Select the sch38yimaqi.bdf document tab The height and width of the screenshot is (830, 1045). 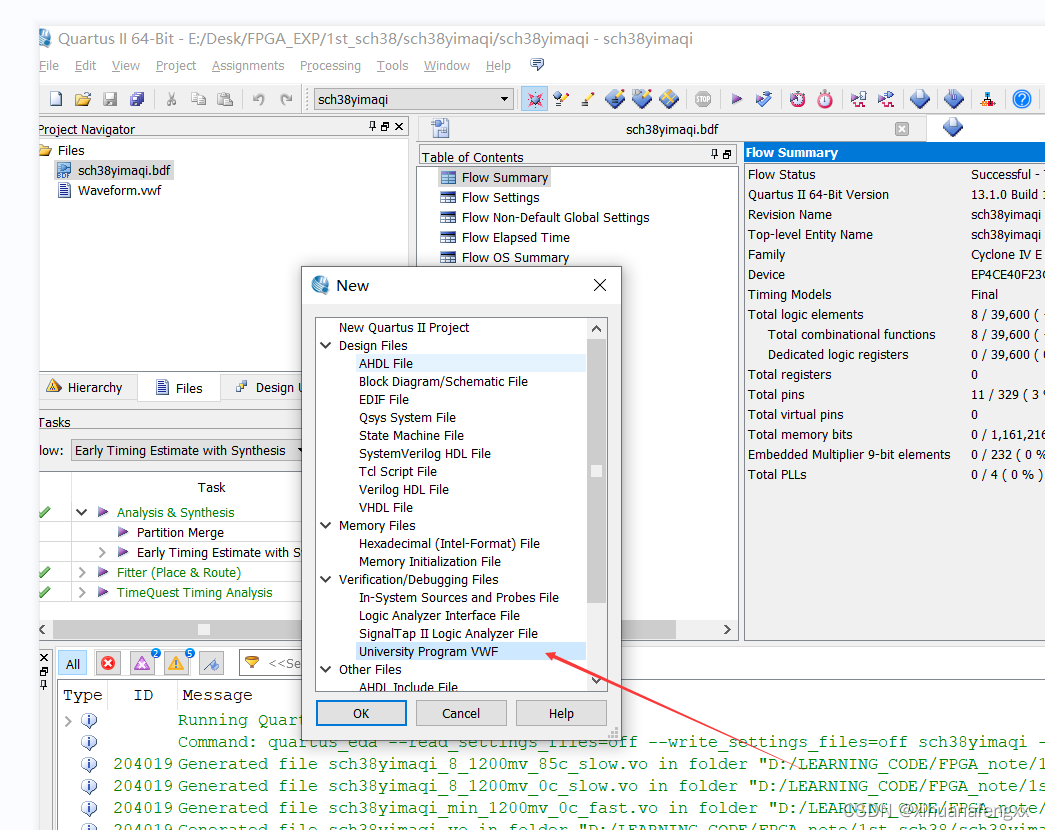click(x=671, y=129)
